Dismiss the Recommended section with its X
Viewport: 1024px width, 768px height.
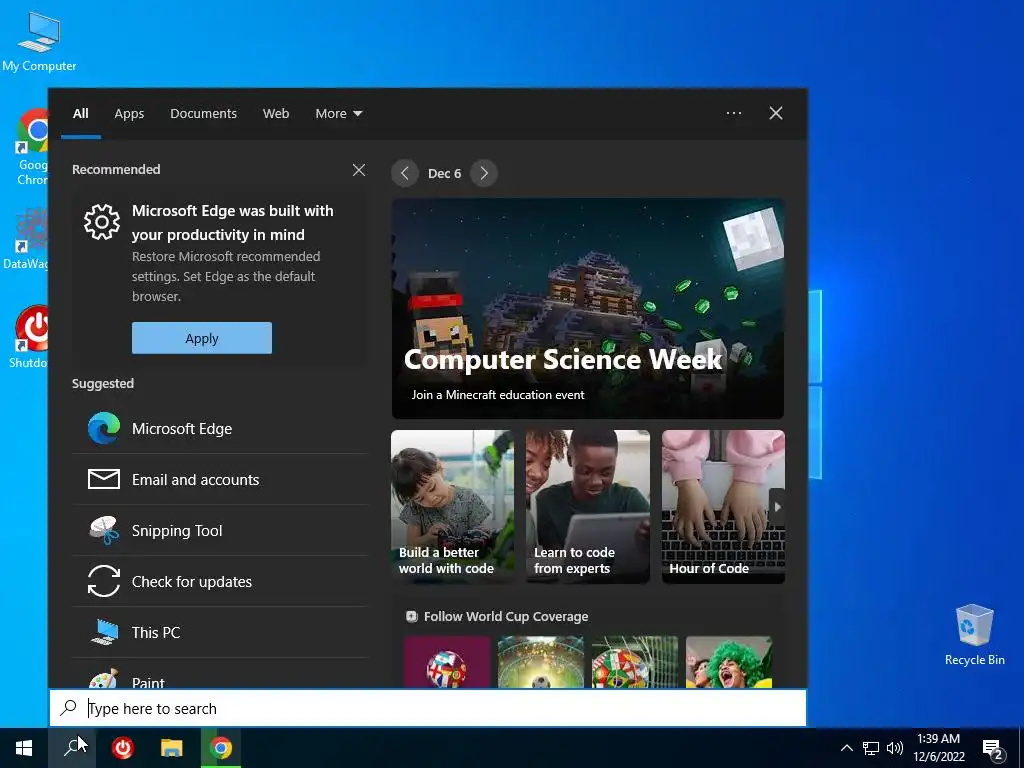tap(359, 170)
